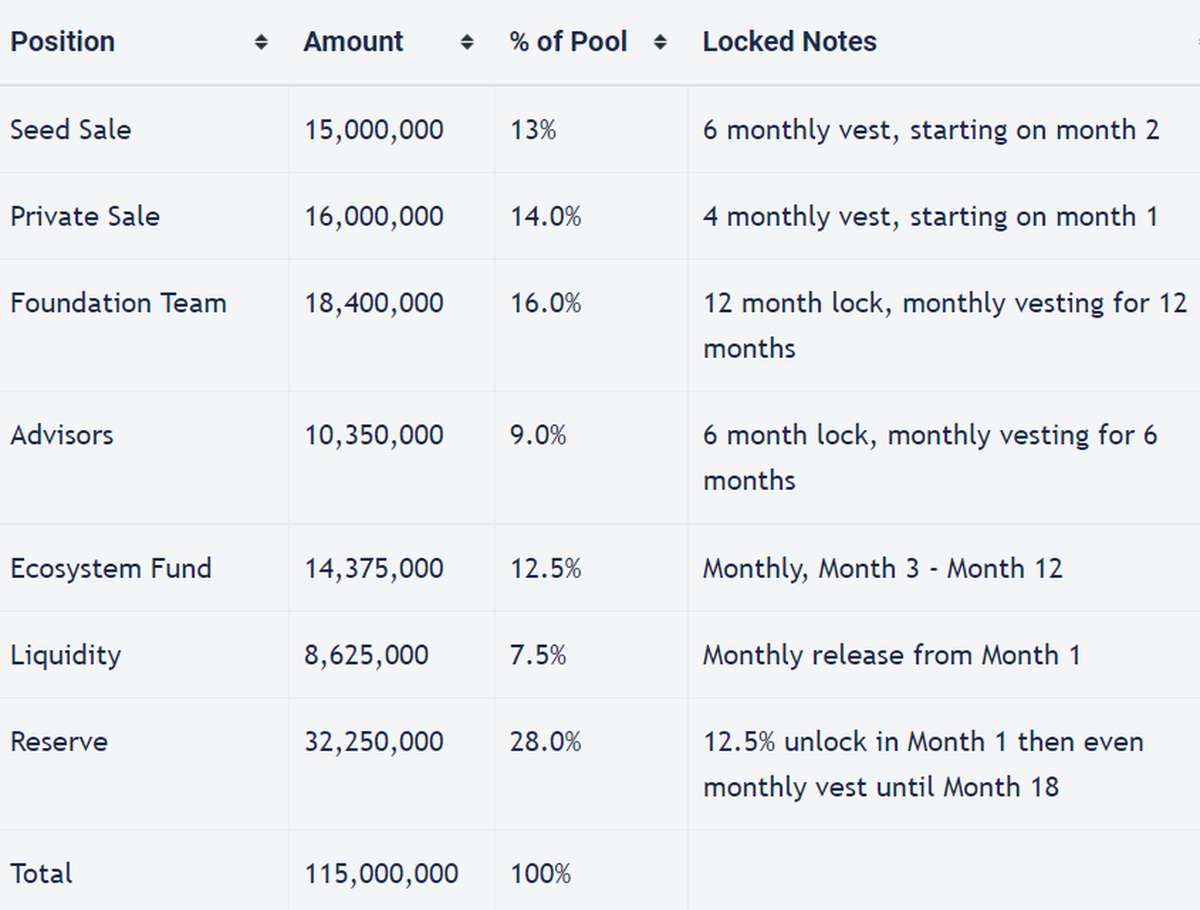Select the Seed Sale row label
The width and height of the screenshot is (1200, 910).
[x=70, y=130]
